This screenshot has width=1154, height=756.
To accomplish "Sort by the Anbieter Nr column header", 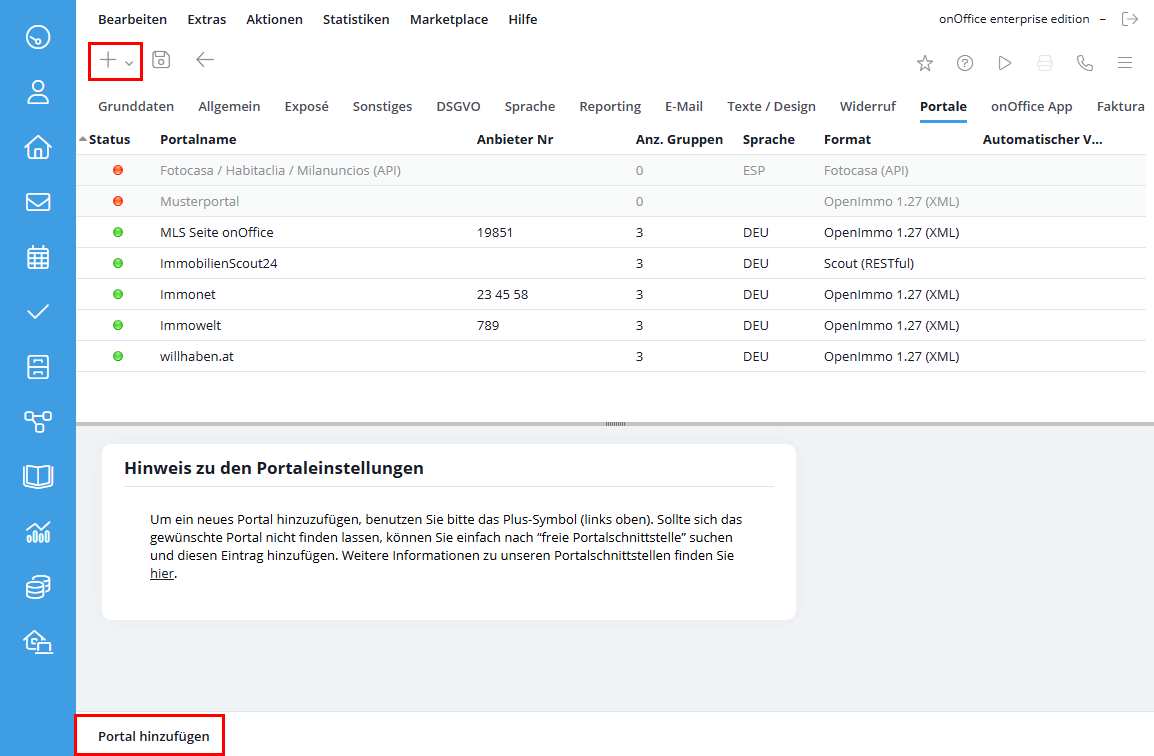I will tap(514, 140).
